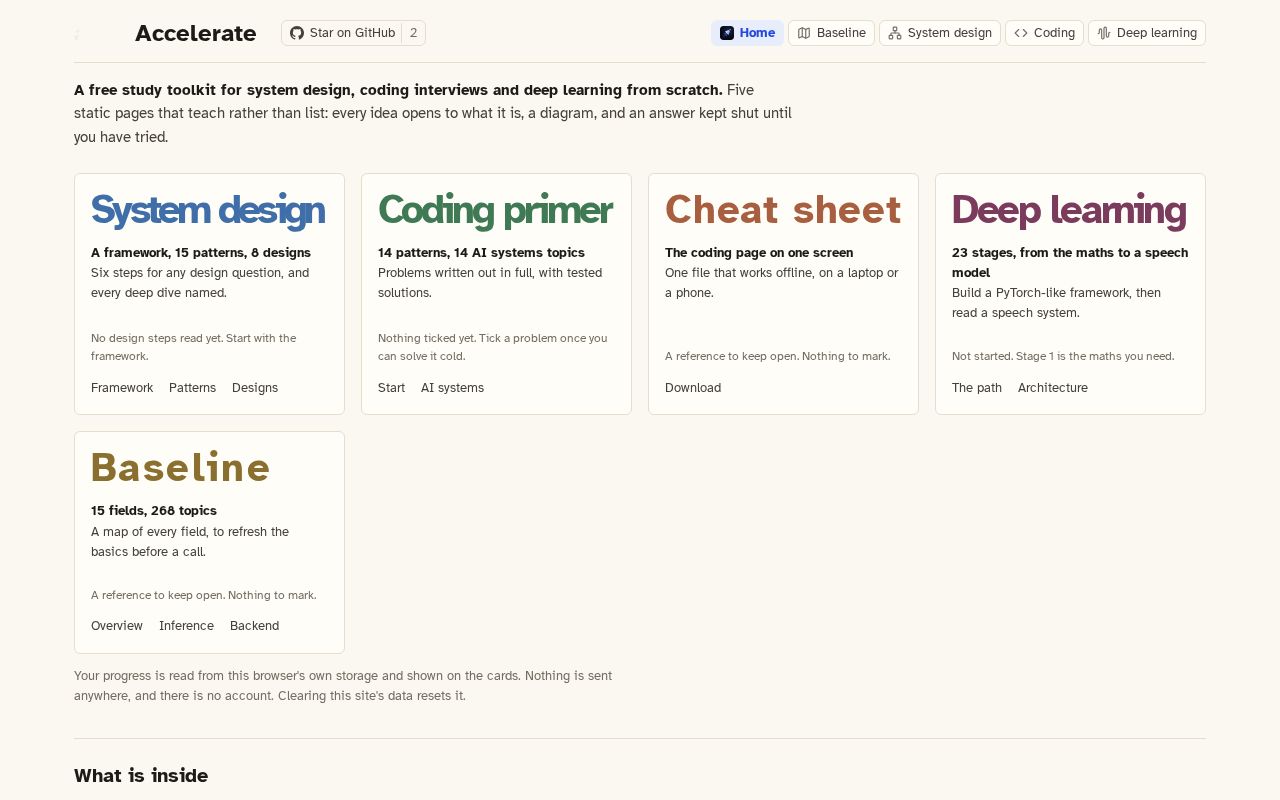1280x800 pixels.
Task: Open the Inference link in Baseline card
Action: click(x=186, y=626)
